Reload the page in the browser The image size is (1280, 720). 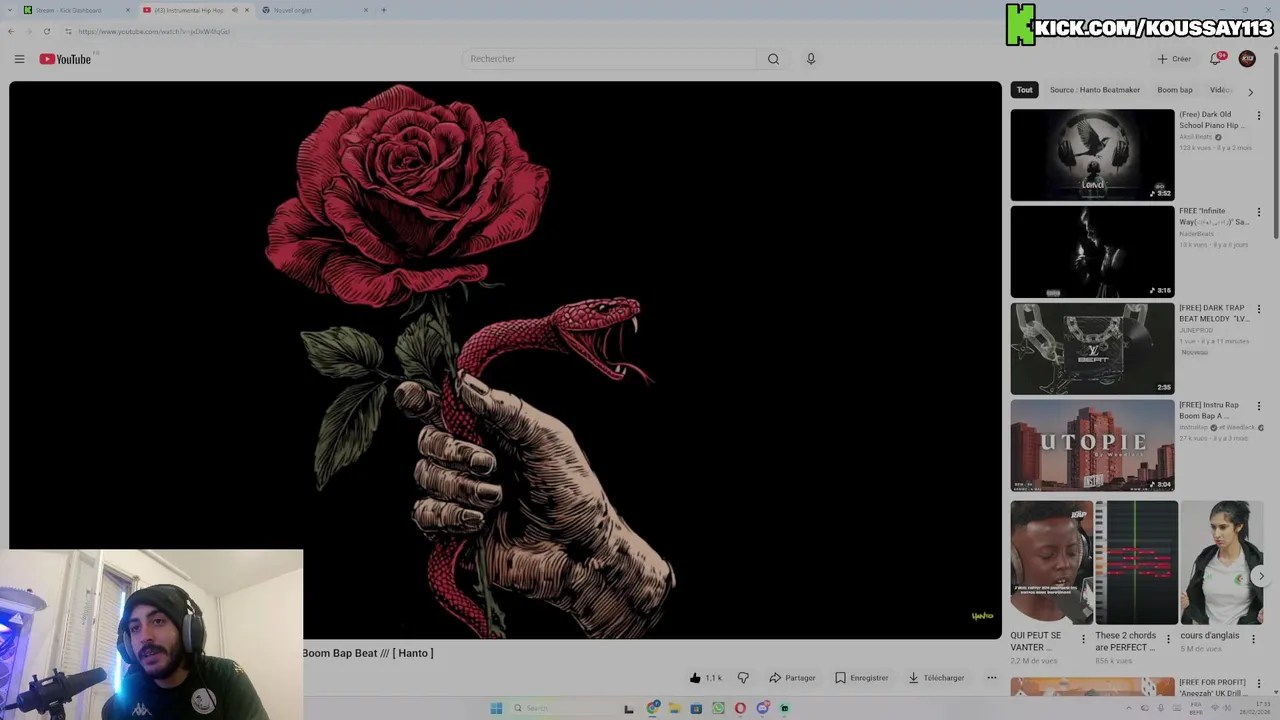point(46,31)
